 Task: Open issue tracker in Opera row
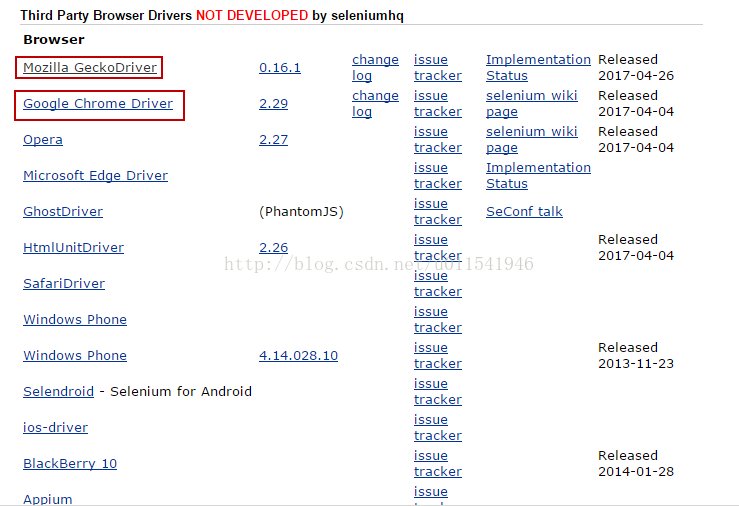[438, 139]
